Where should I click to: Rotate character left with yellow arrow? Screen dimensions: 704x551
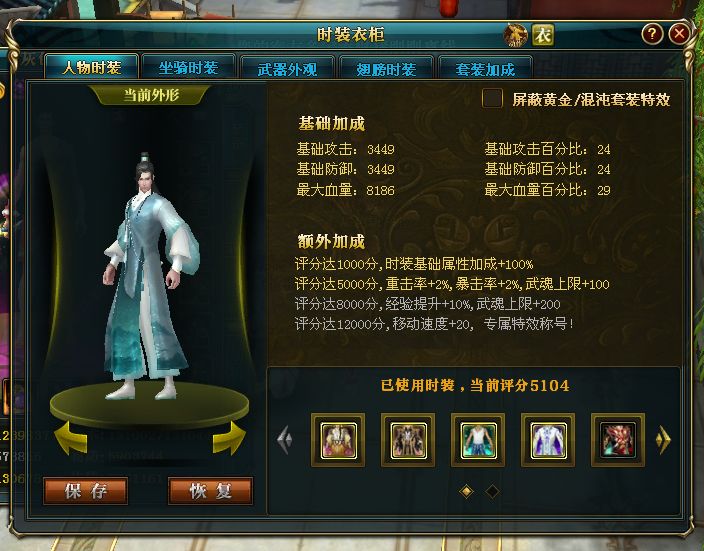coord(70,438)
